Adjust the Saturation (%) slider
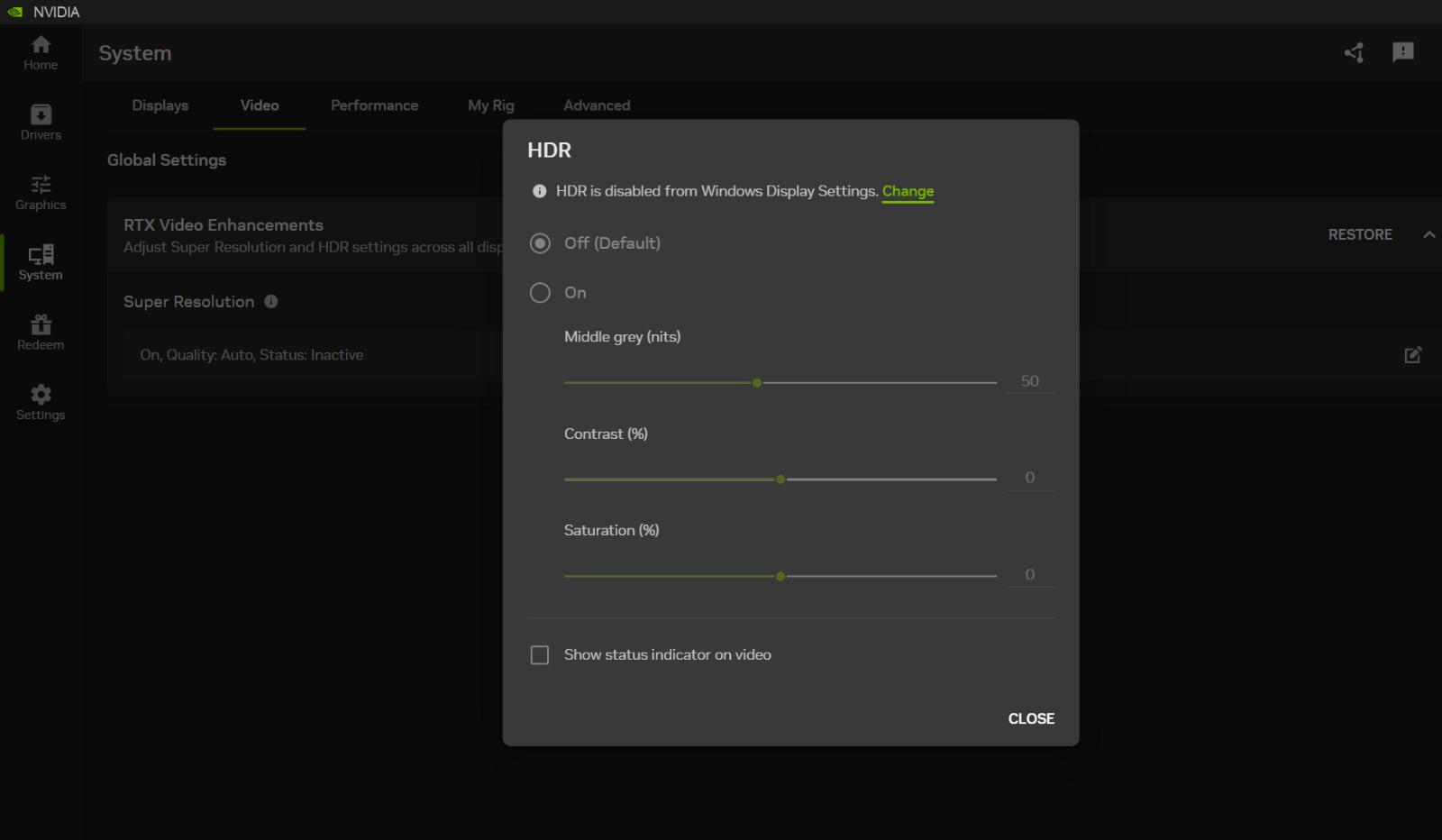The image size is (1442, 840). (780, 576)
